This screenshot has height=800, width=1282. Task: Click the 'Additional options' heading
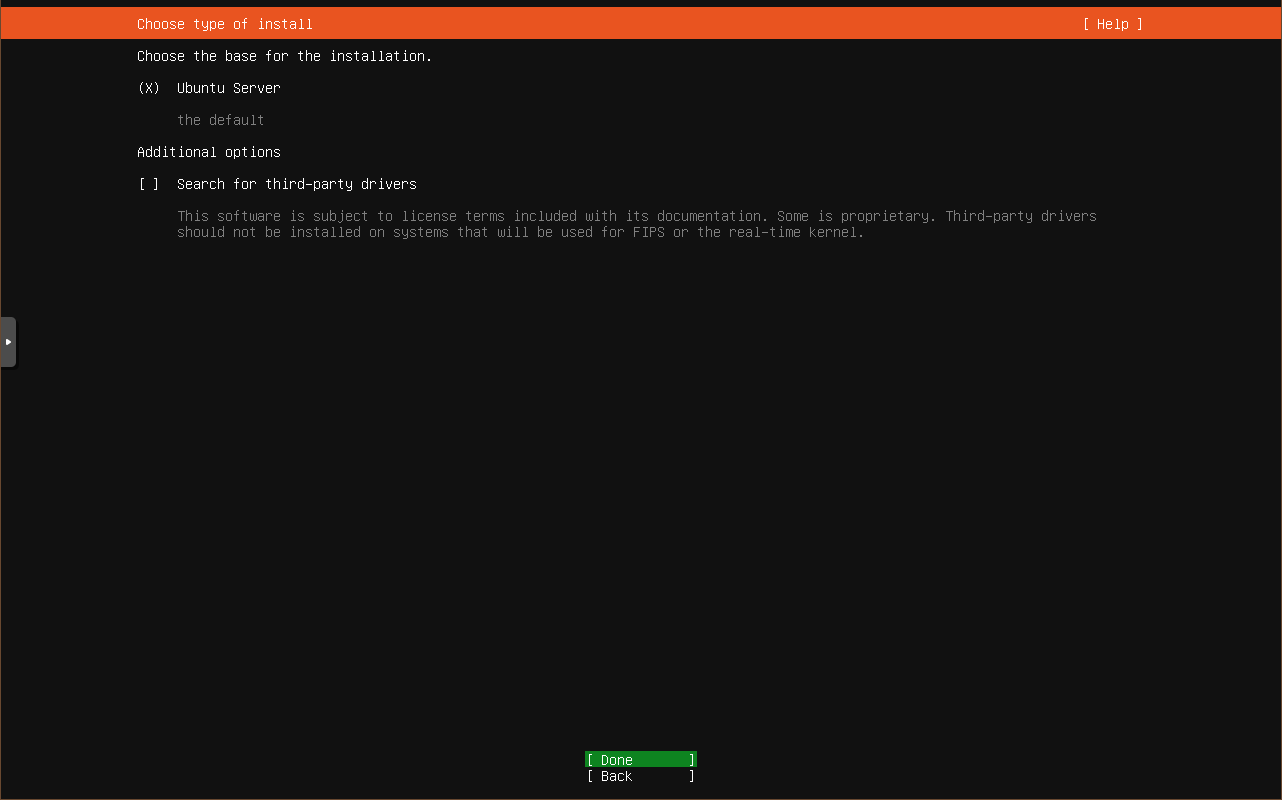coord(209,152)
